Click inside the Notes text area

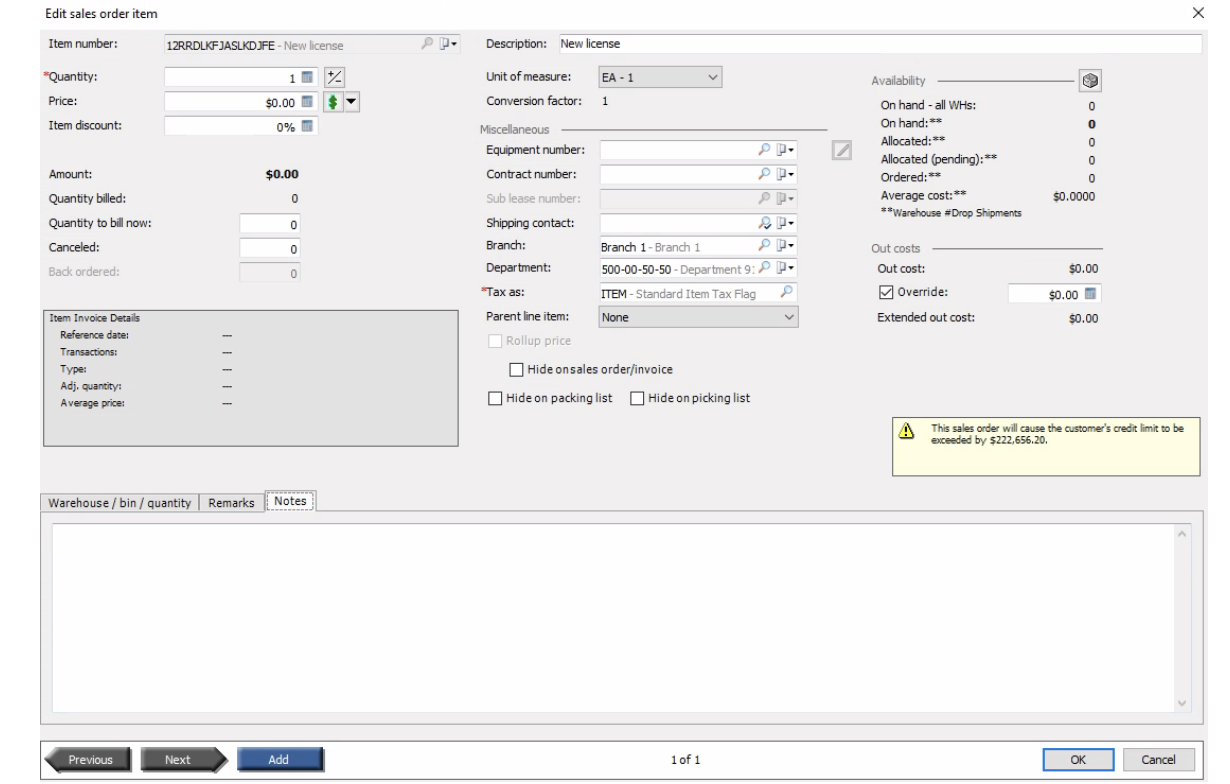pos(613,617)
